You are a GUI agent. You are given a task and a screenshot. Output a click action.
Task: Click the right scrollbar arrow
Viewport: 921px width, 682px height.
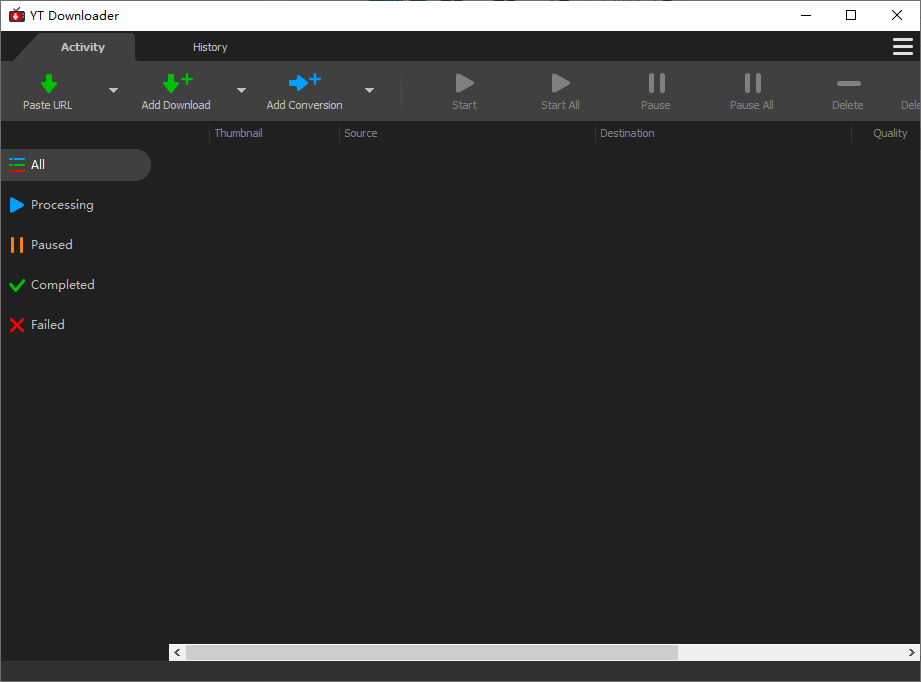coord(911,652)
